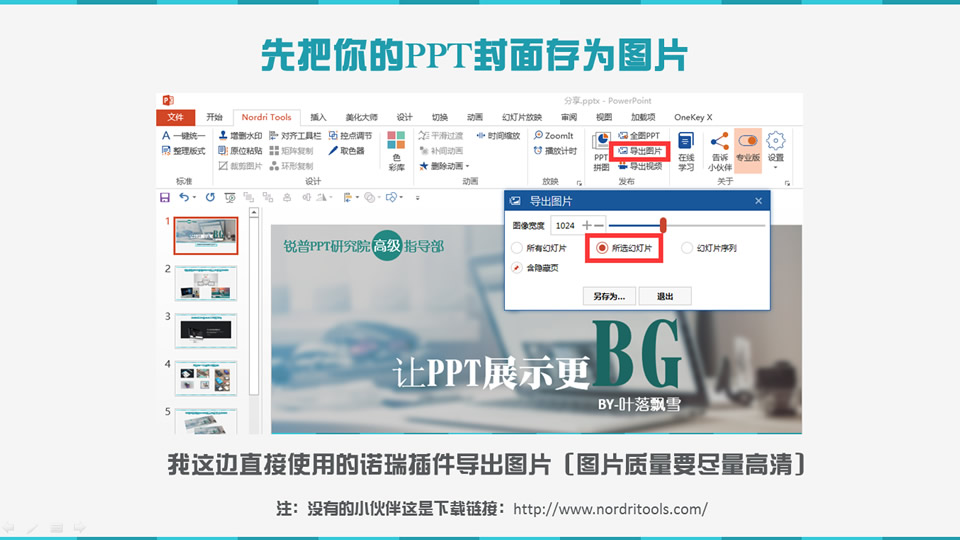
Task: Switch to the 插入 ribbon tab
Action: coord(318,117)
